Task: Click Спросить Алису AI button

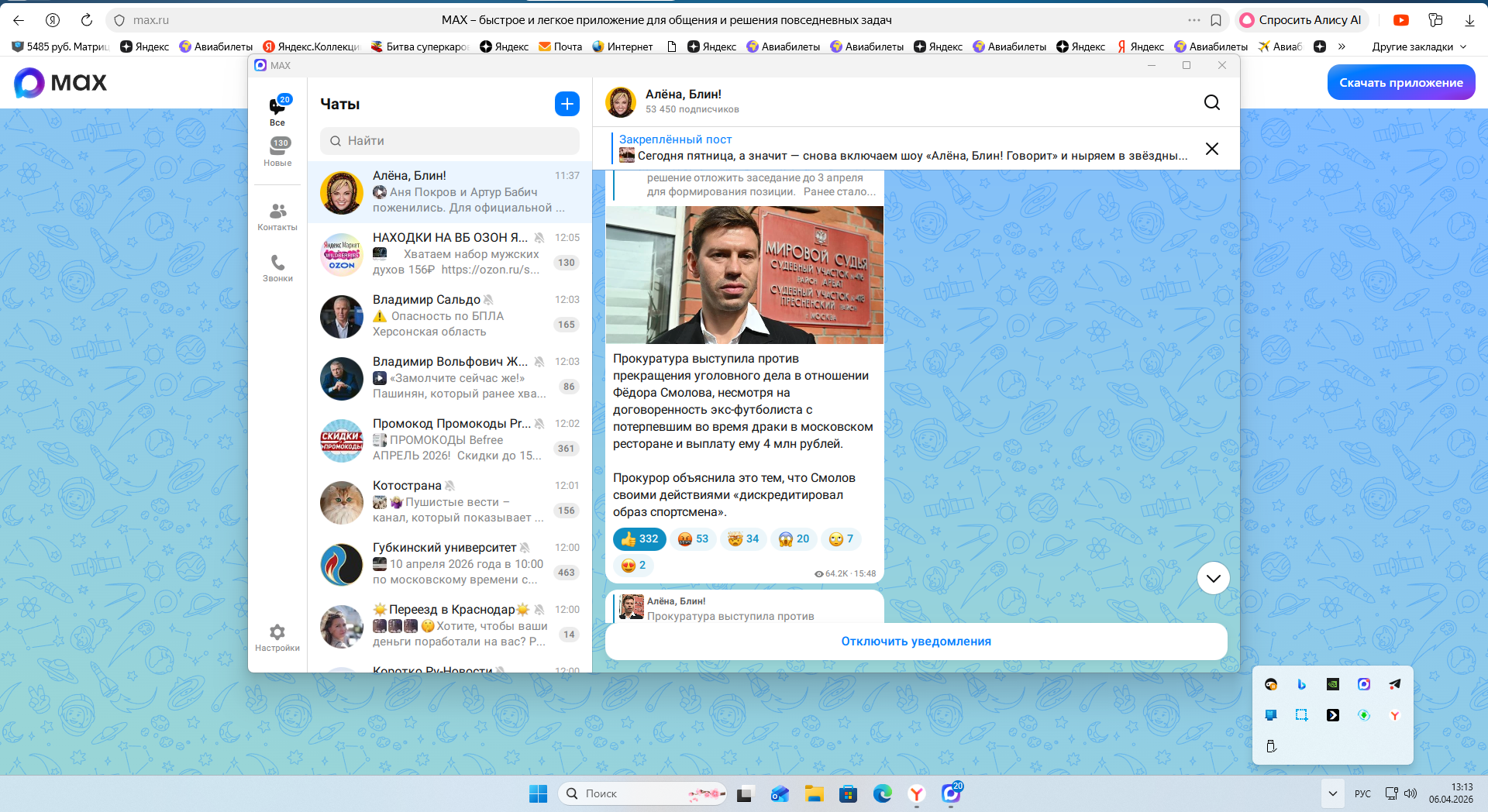Action: [x=1302, y=20]
